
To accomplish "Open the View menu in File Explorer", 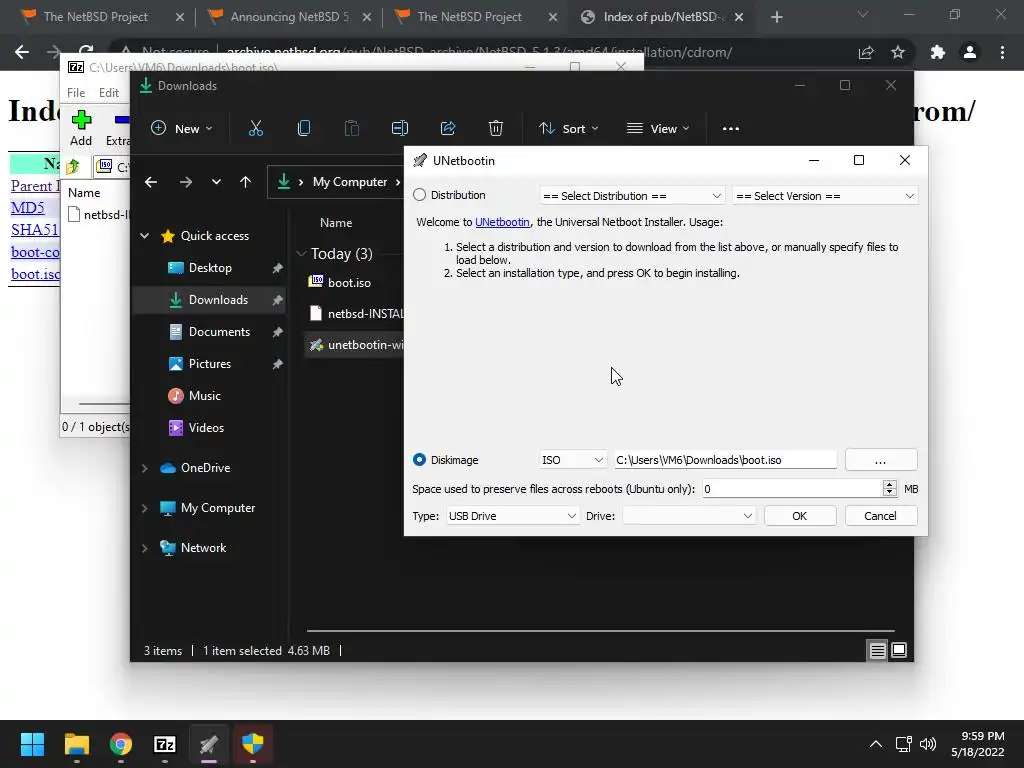I will pos(658,129).
